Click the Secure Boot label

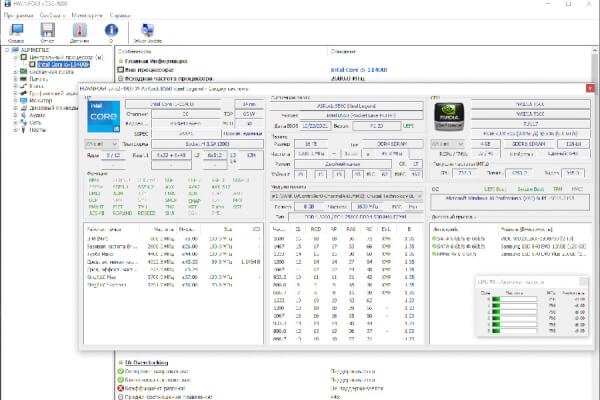point(530,189)
